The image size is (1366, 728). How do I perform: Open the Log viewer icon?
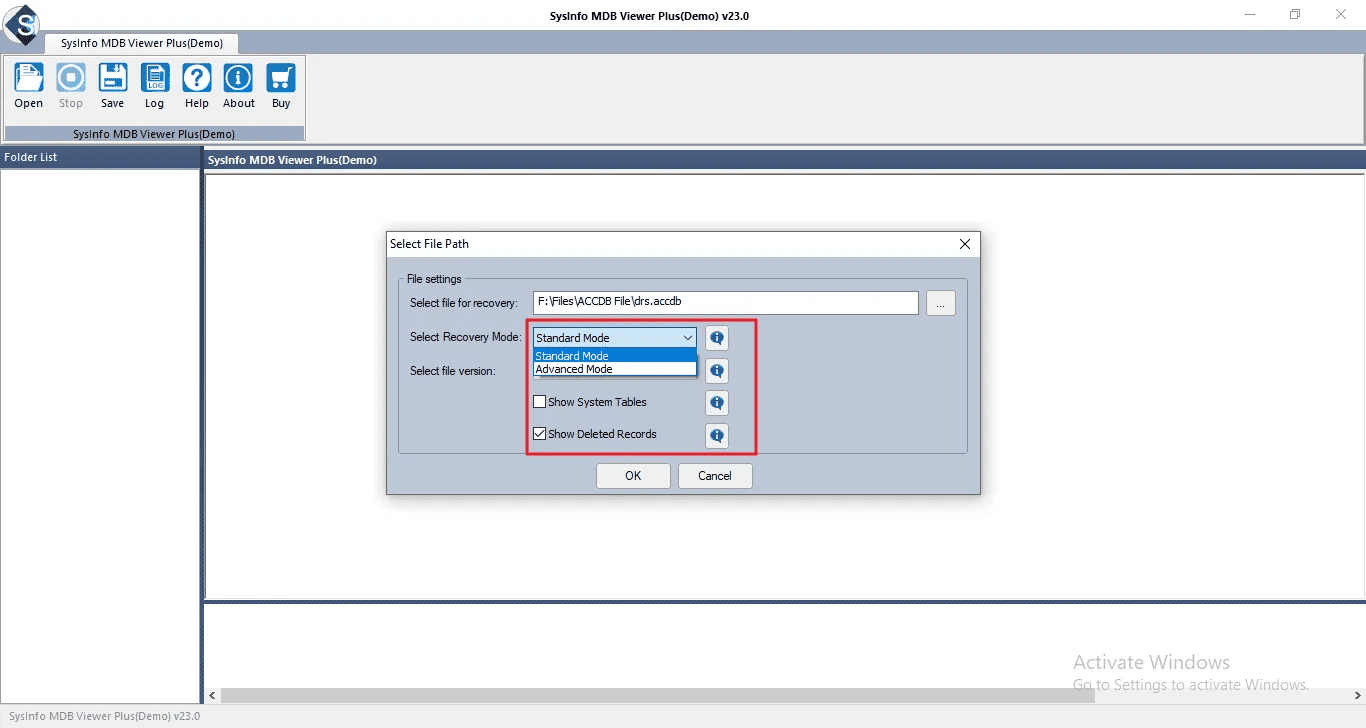click(155, 85)
